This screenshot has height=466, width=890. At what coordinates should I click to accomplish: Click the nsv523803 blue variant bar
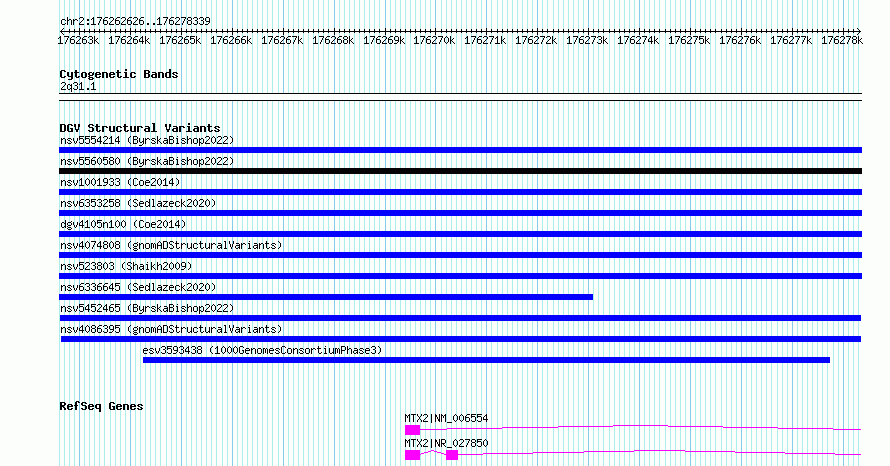tap(460, 276)
